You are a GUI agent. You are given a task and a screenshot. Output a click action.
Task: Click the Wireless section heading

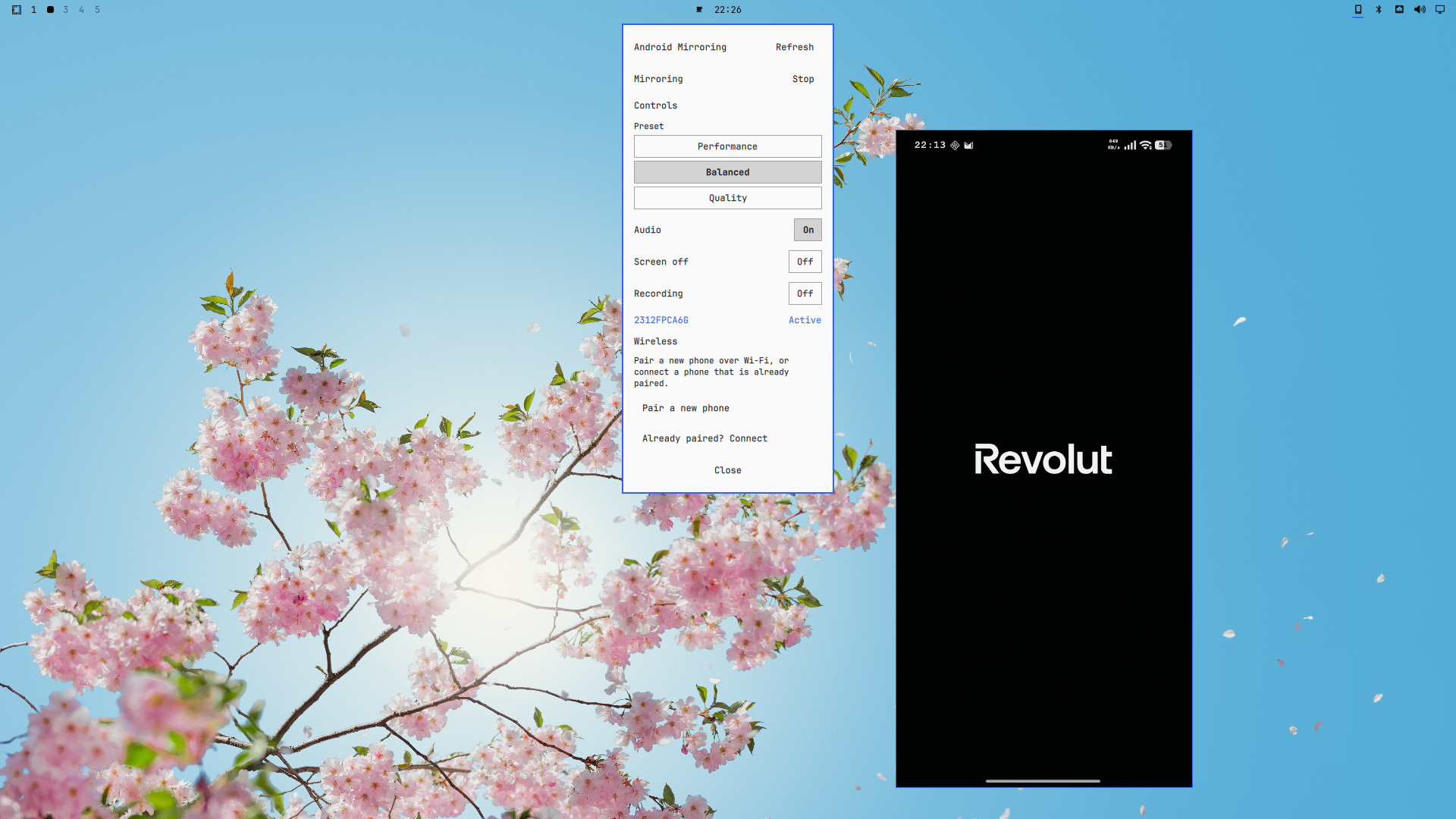655,341
